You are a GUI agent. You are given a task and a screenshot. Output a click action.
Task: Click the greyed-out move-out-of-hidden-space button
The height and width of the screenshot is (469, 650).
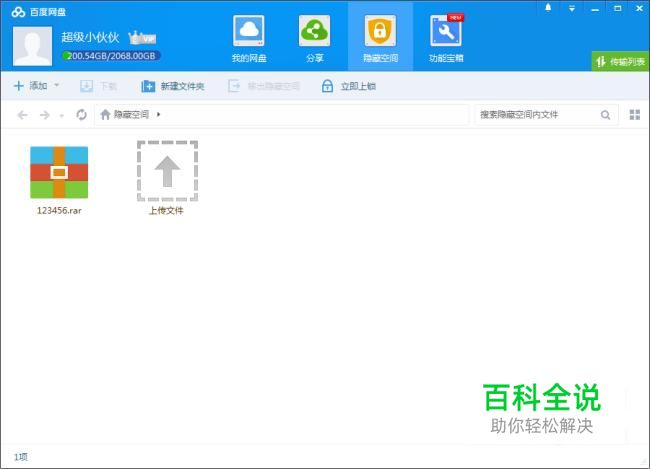tap(264, 86)
